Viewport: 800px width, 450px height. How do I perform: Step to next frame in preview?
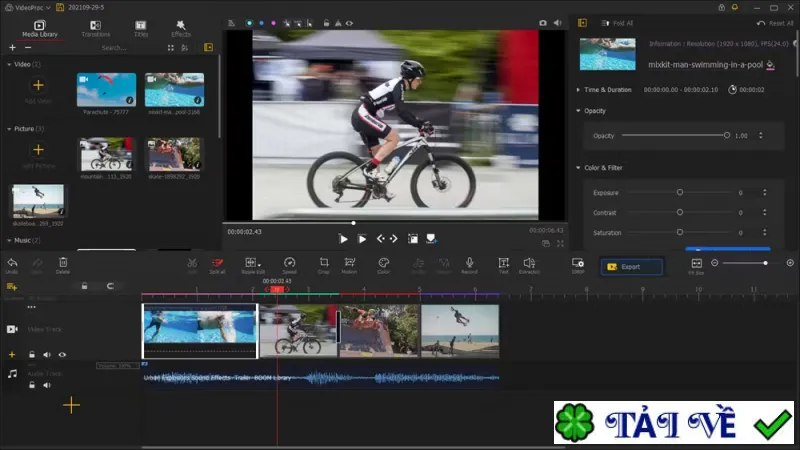[x=393, y=239]
